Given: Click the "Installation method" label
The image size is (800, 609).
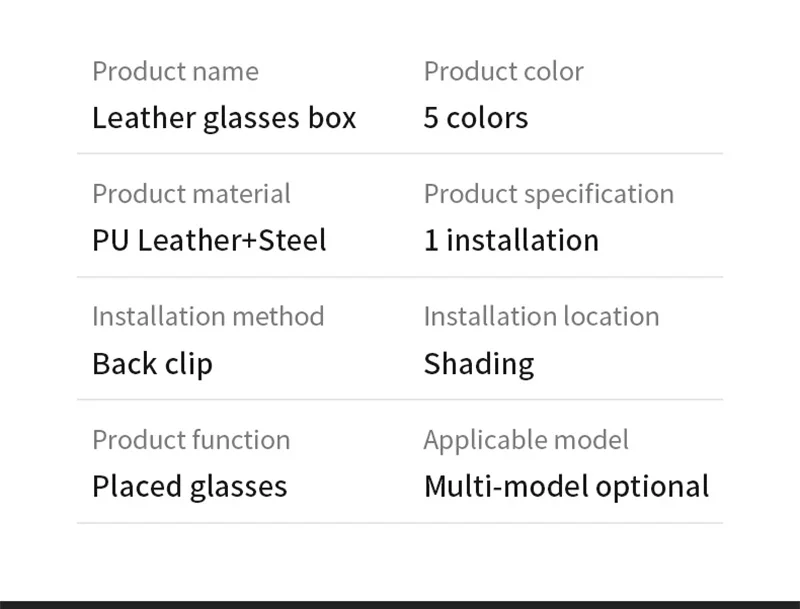Looking at the screenshot, I should [208, 317].
